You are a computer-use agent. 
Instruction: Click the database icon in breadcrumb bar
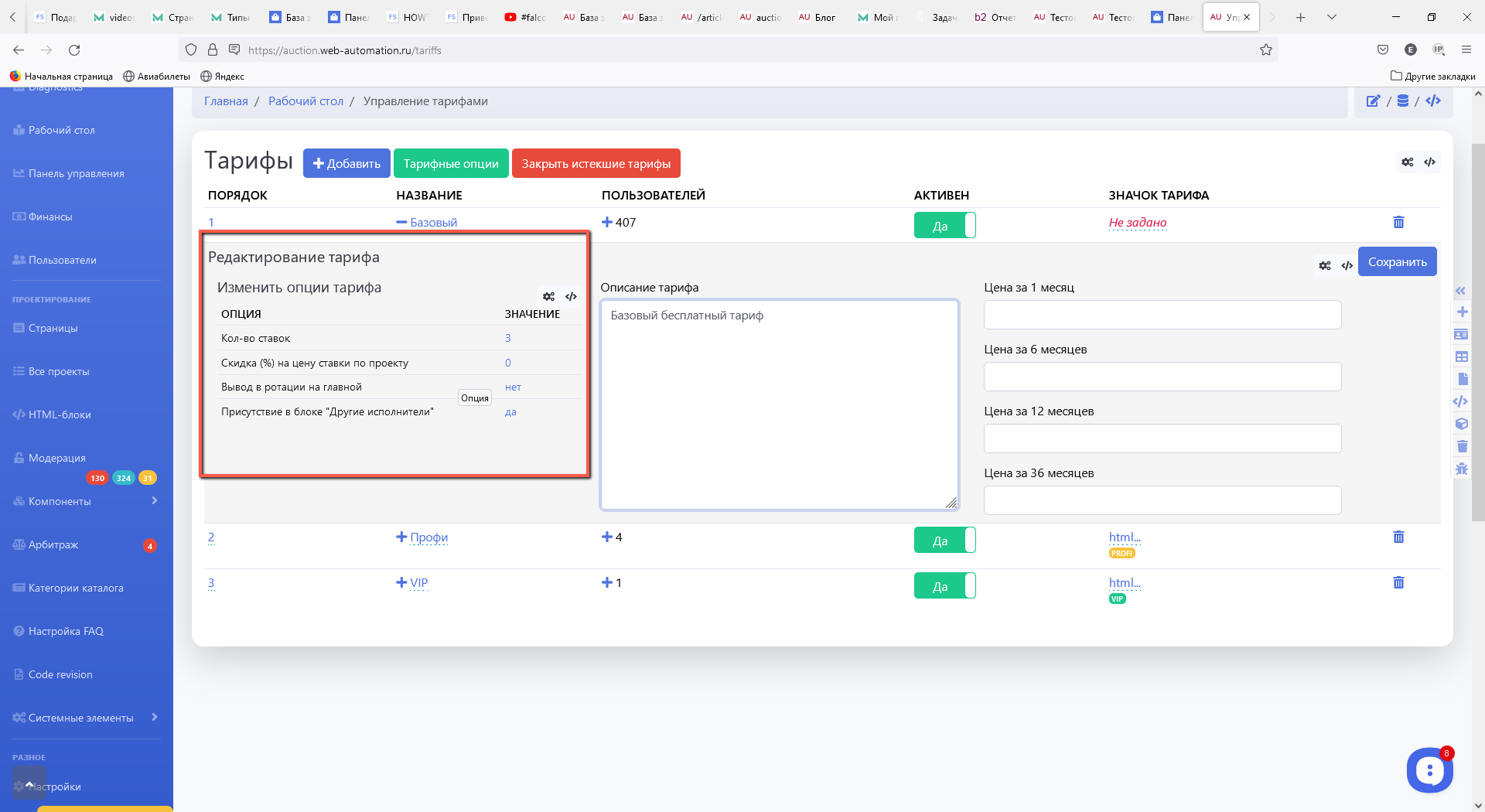pos(1403,101)
